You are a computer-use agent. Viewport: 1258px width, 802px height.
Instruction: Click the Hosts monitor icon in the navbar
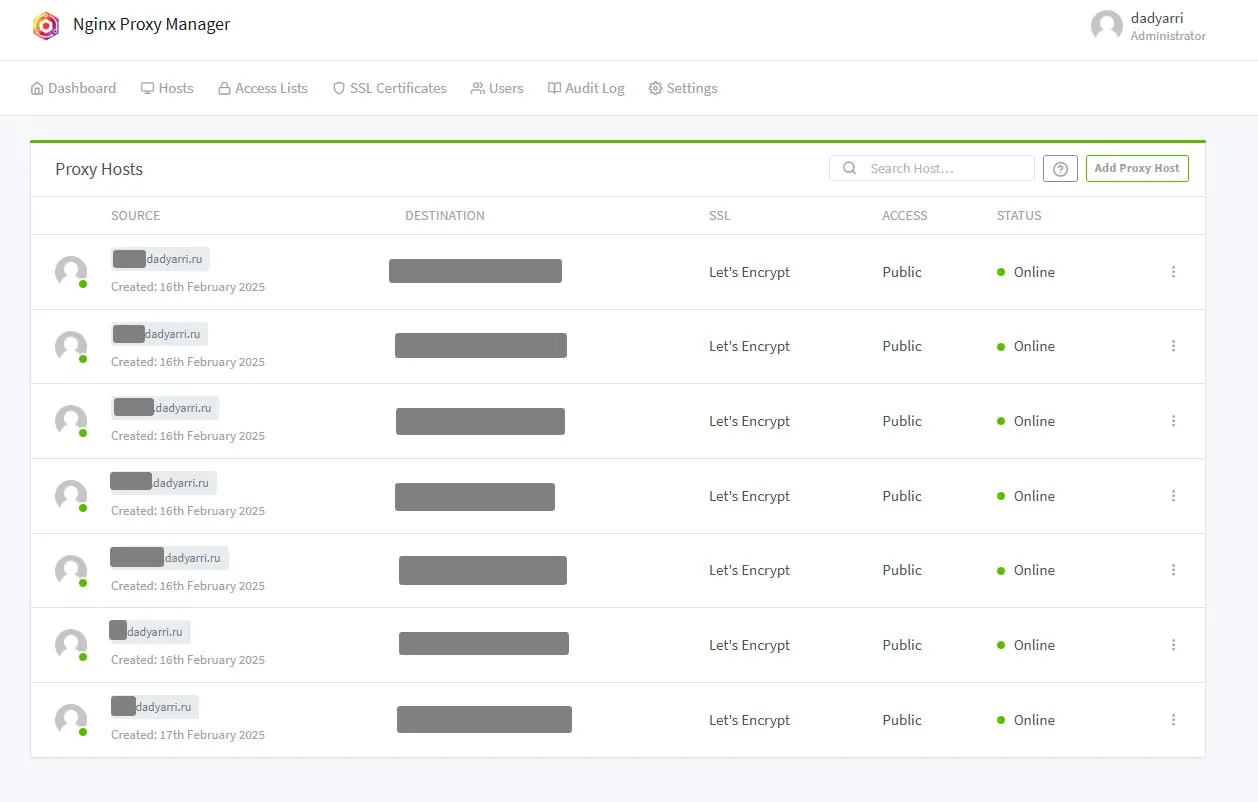145,88
